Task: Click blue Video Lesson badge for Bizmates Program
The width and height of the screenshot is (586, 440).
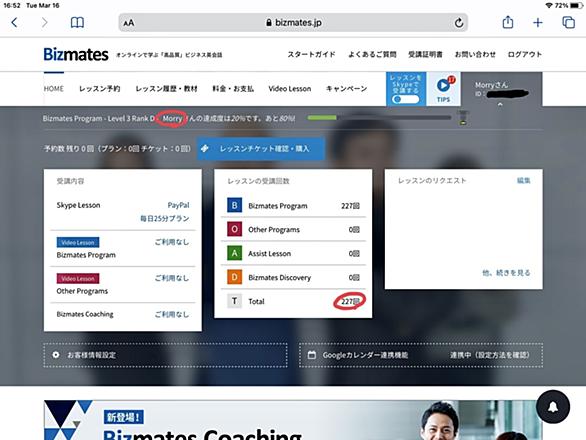Action: [x=78, y=242]
